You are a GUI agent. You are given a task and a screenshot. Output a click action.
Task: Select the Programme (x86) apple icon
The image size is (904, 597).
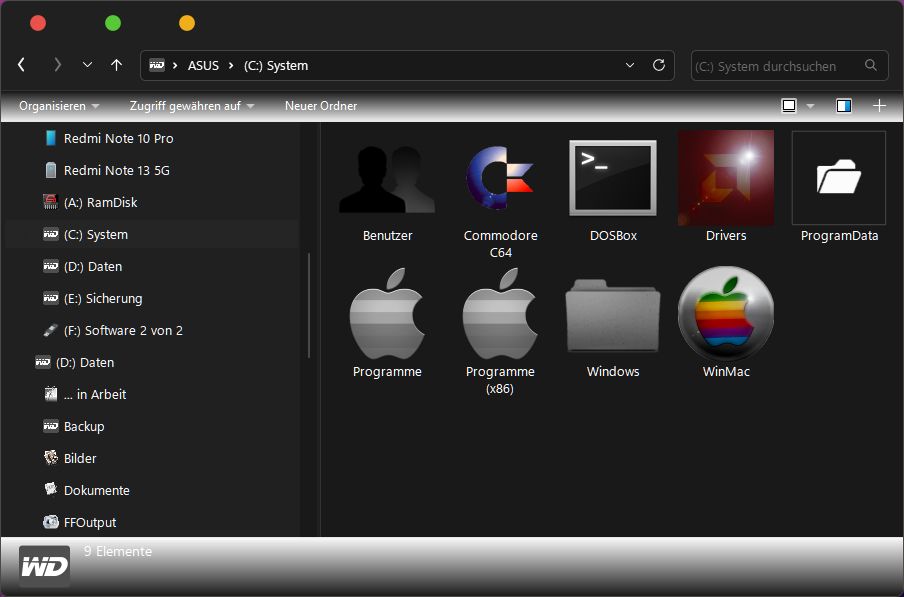click(500, 313)
